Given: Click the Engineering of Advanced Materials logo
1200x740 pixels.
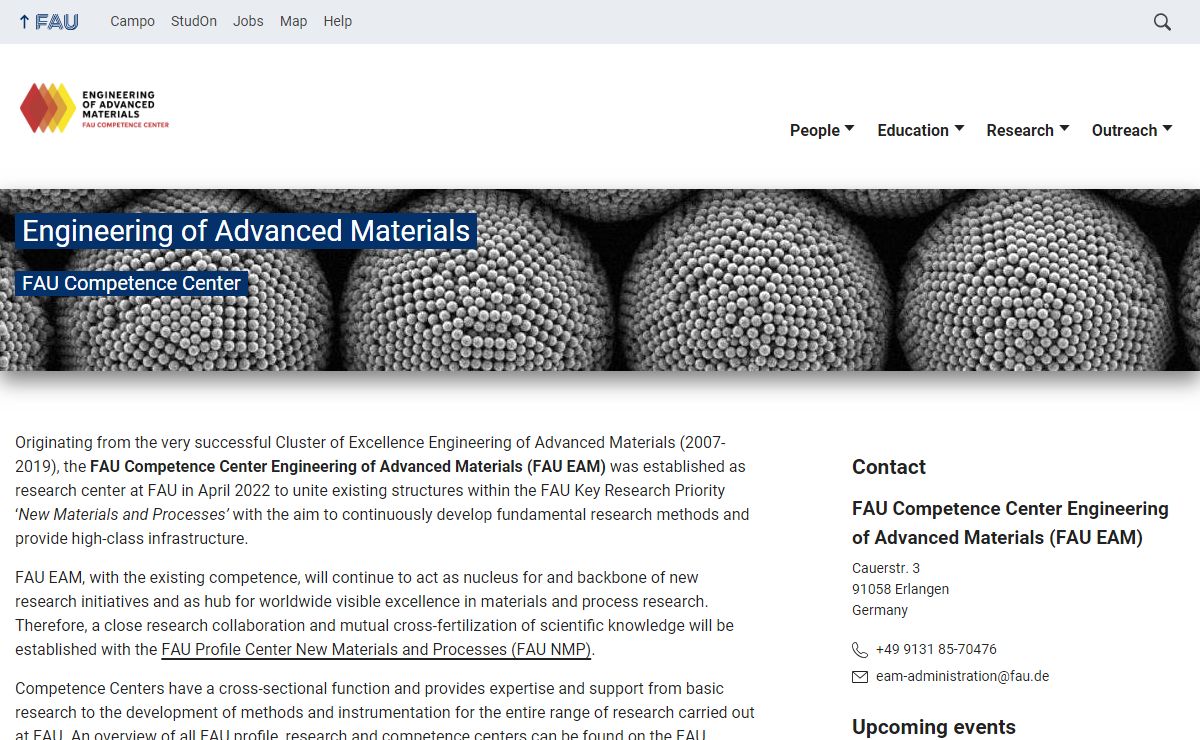Looking at the screenshot, I should pyautogui.click(x=95, y=108).
